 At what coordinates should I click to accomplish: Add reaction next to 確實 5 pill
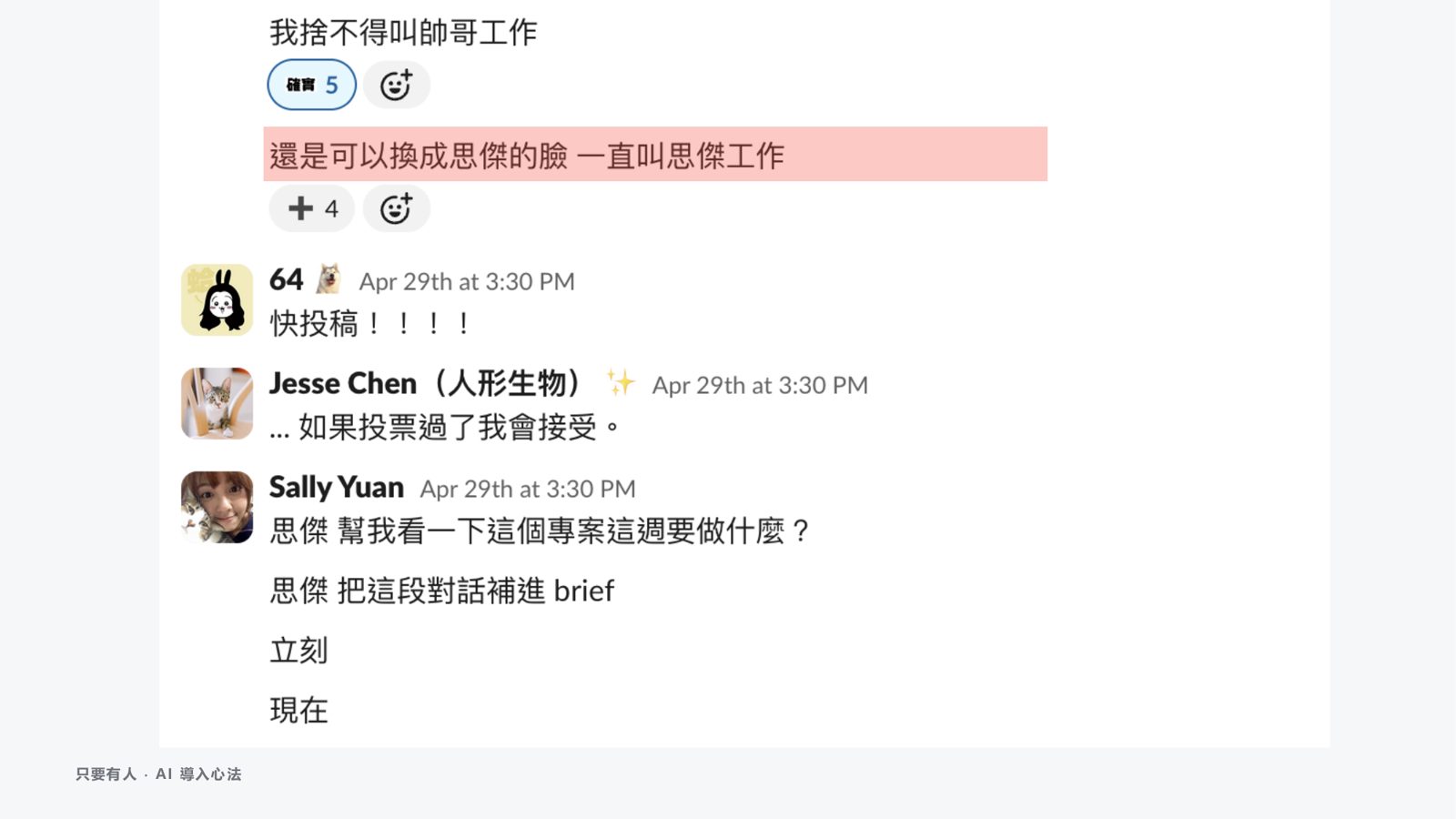396,85
